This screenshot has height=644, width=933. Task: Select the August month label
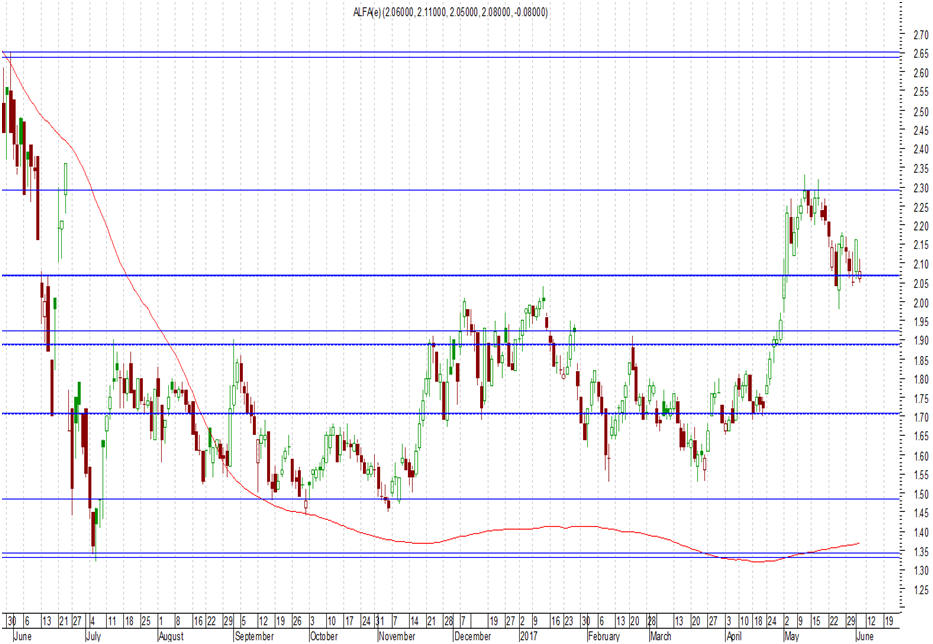point(171,636)
